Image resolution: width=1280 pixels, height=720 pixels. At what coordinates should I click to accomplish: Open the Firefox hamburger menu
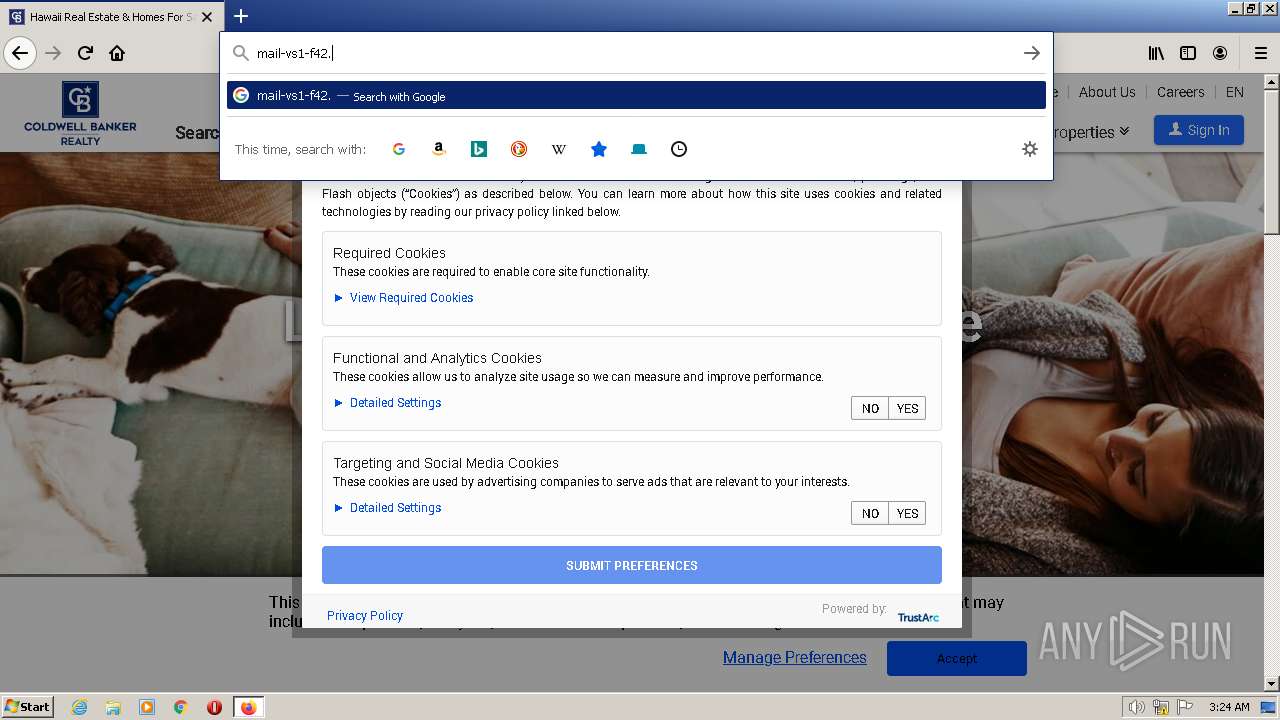point(1260,53)
